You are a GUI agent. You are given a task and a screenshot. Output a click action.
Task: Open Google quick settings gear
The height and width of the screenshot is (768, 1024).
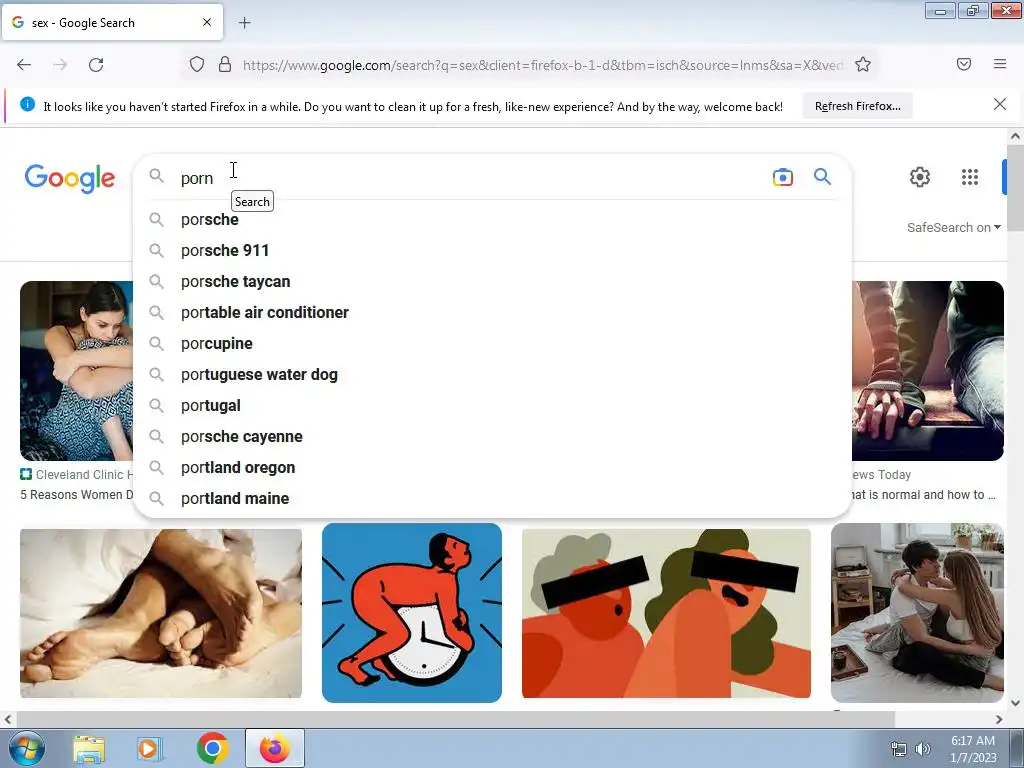(920, 177)
